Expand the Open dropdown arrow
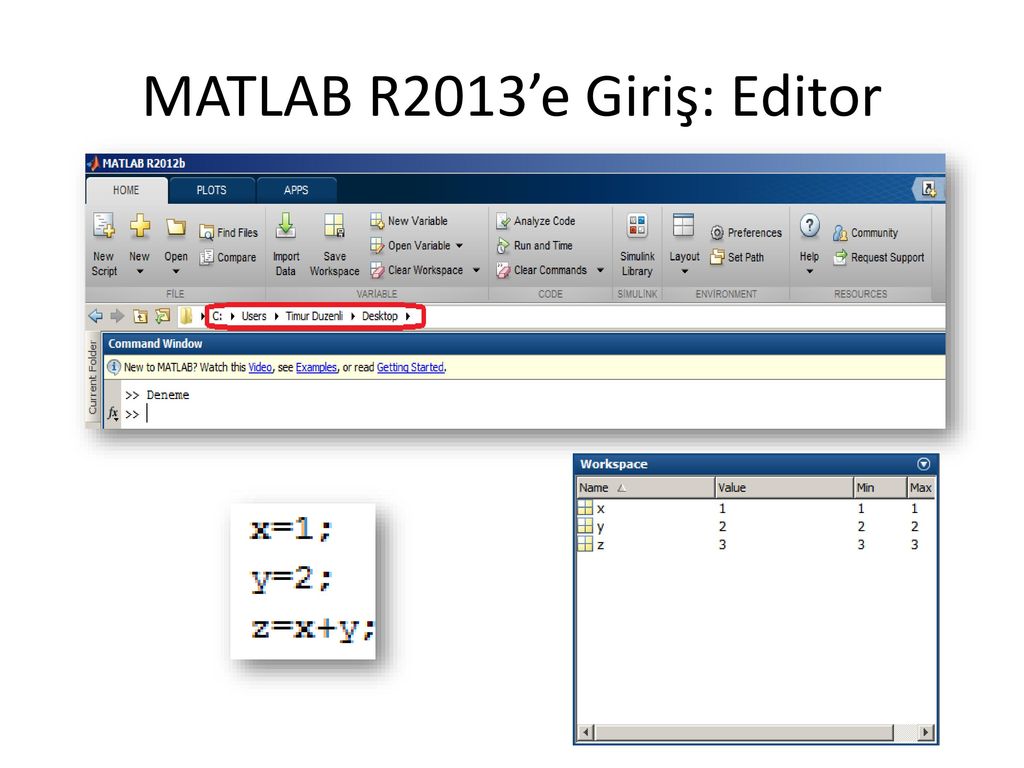Screen dimensions: 1024x768 coord(176,272)
